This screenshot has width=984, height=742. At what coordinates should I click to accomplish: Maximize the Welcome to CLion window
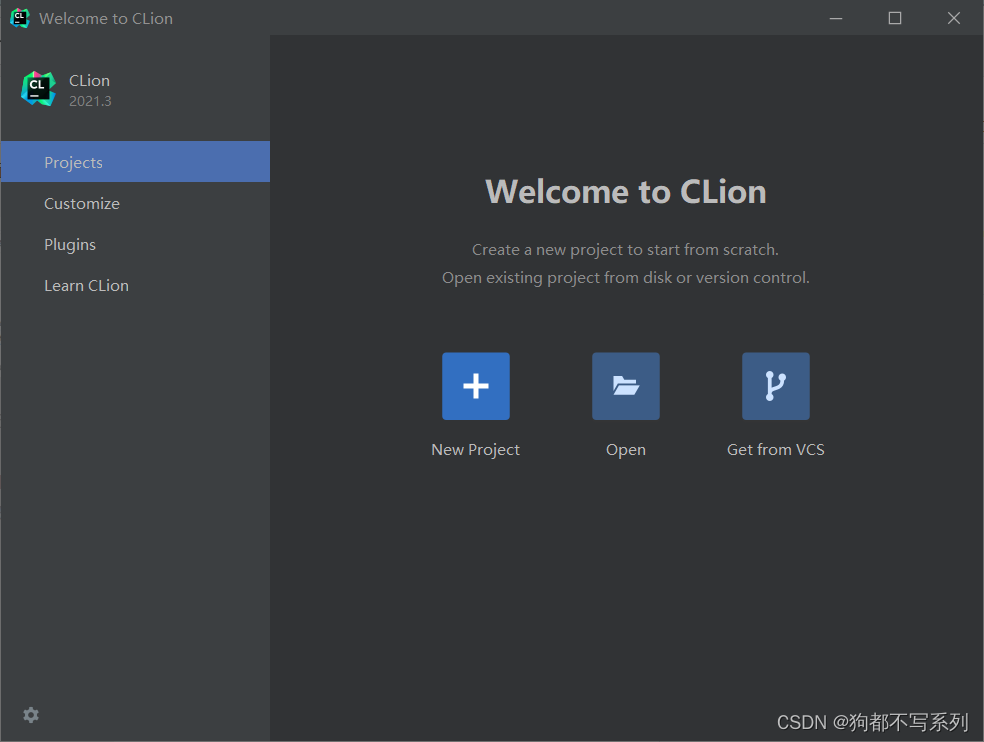895,18
